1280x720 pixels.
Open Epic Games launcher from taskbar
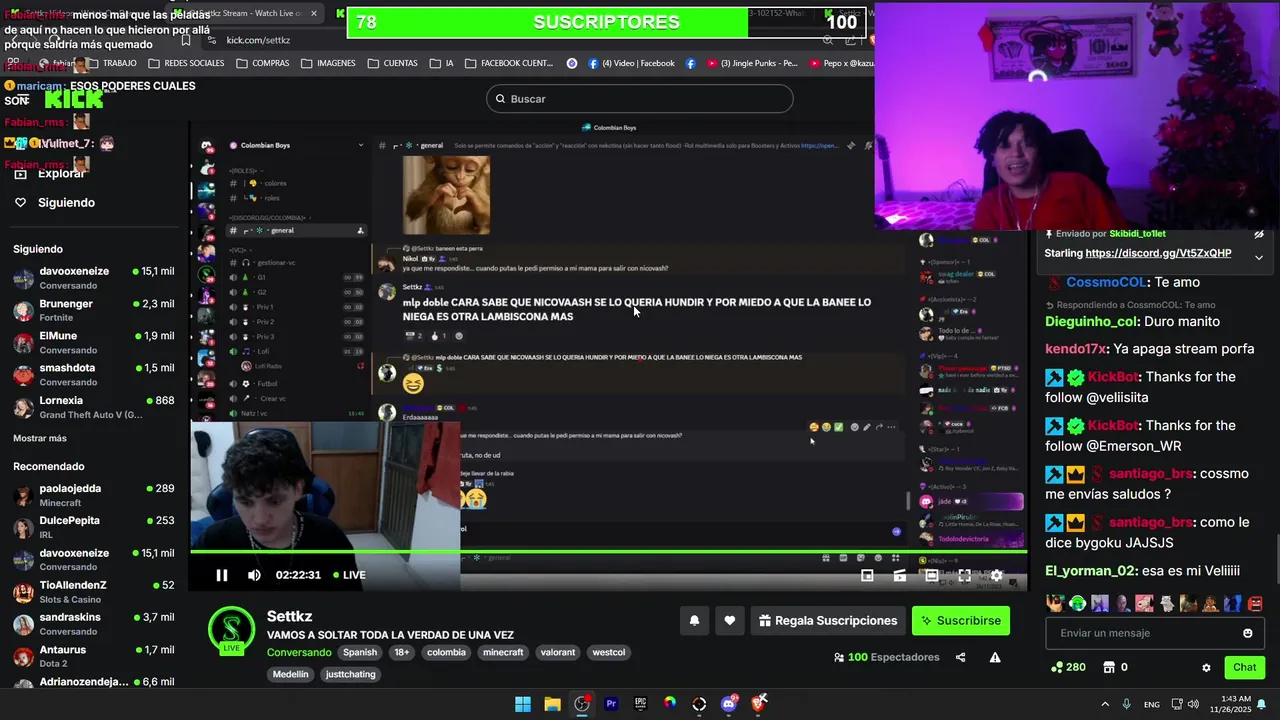(640, 704)
